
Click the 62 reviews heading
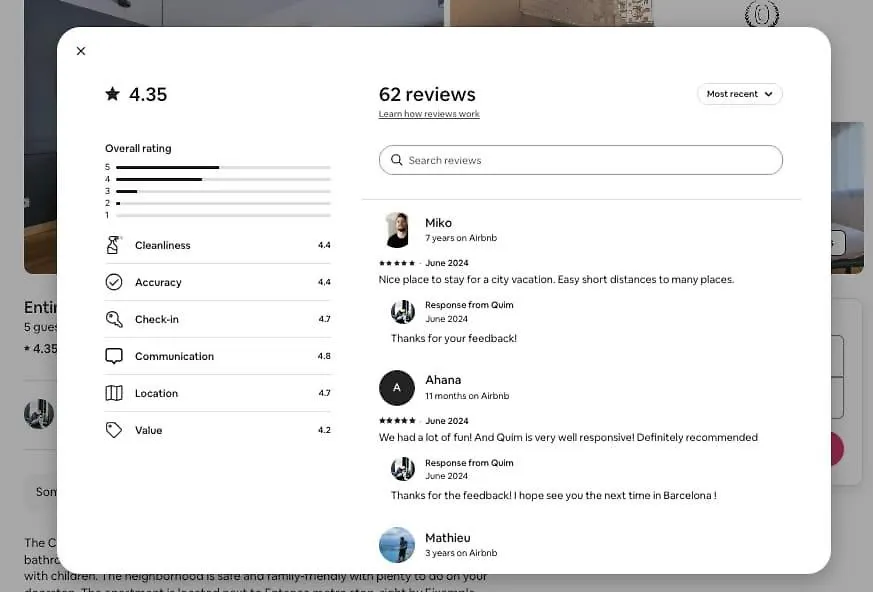tap(427, 94)
